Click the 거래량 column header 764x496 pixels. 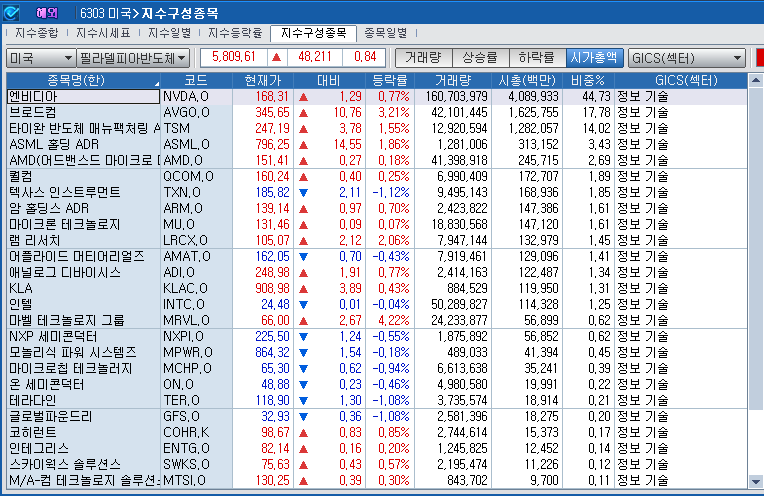(453, 80)
